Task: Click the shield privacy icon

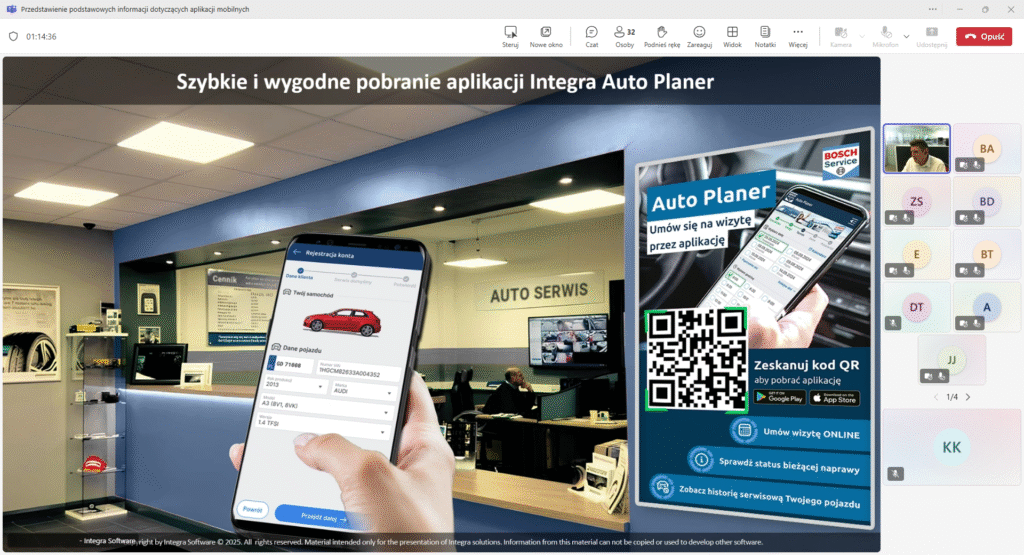Action: coord(13,37)
